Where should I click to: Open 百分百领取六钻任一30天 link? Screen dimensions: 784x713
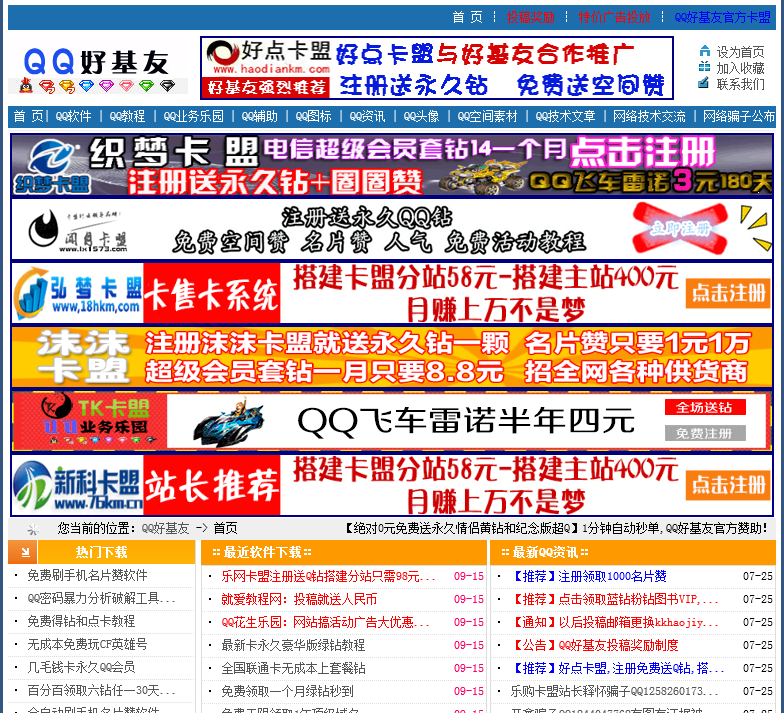click(102, 690)
